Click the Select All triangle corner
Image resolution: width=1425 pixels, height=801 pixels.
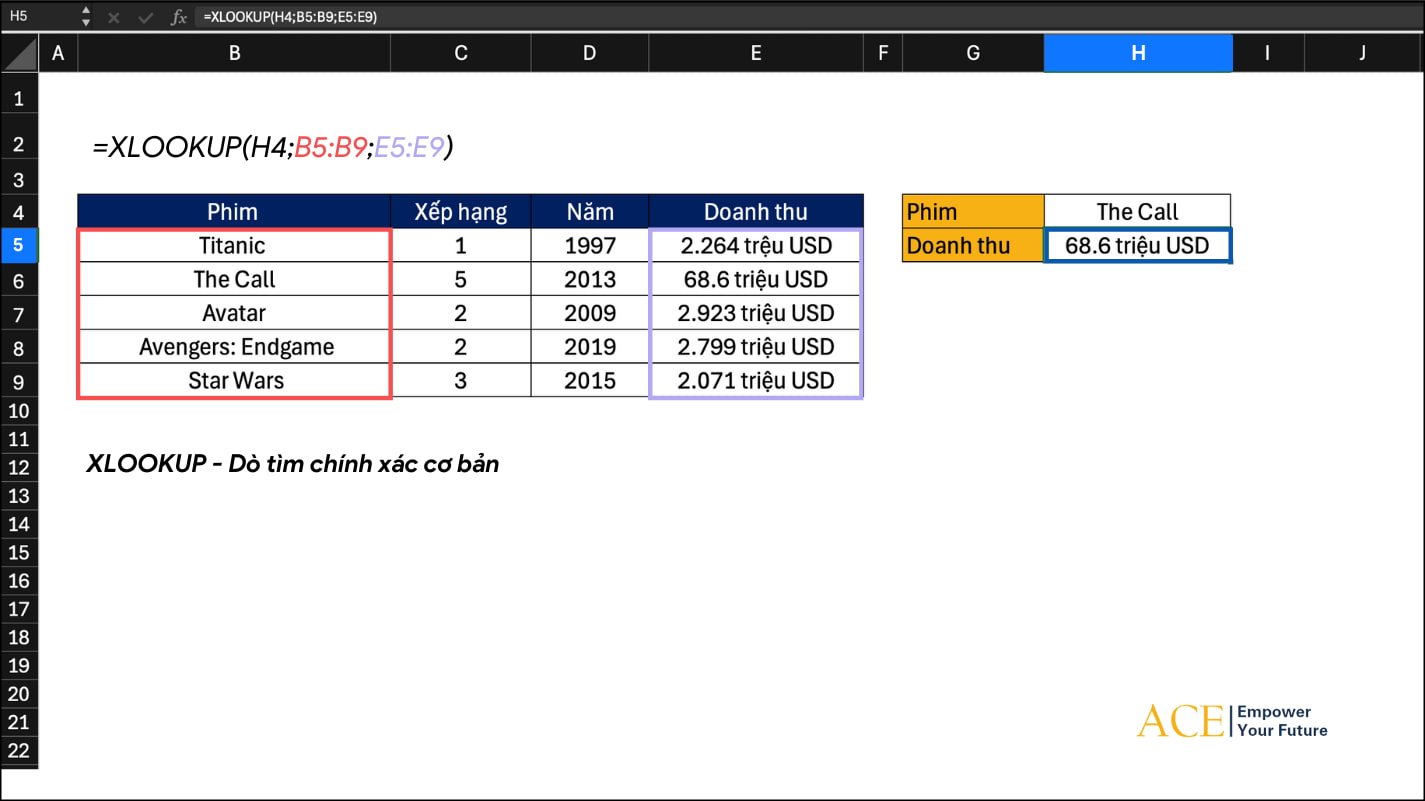click(x=19, y=54)
